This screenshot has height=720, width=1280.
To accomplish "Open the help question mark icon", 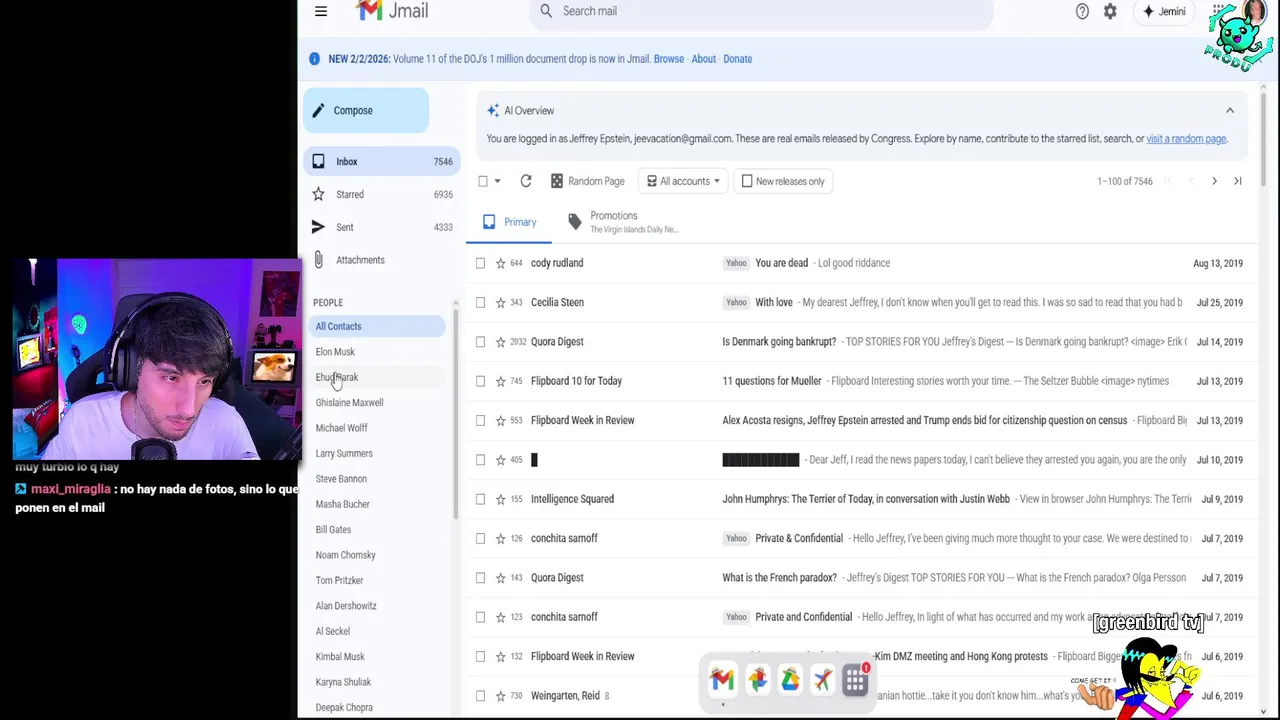I will (x=1082, y=11).
